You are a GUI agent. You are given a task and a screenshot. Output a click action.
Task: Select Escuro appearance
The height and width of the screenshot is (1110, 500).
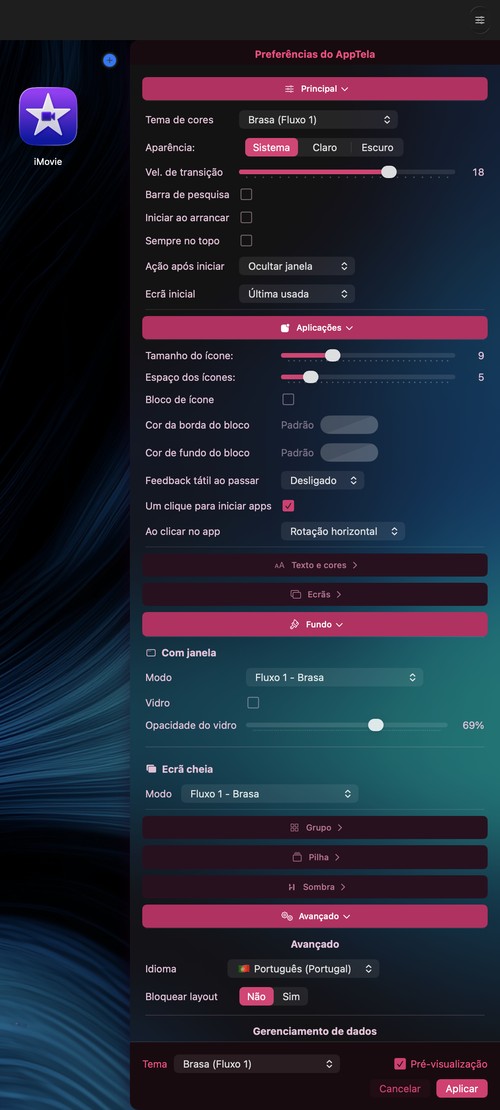[x=377, y=147]
